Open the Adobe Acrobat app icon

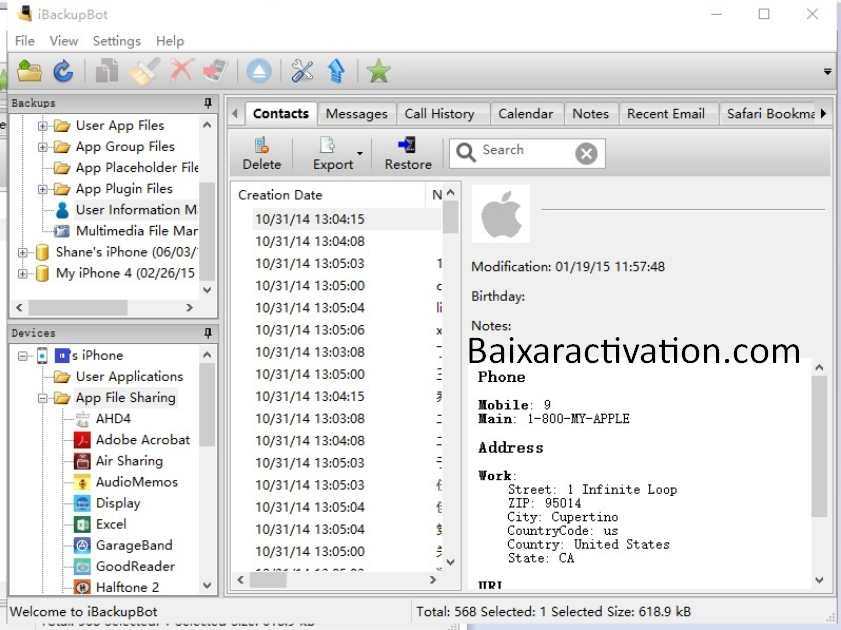82,440
